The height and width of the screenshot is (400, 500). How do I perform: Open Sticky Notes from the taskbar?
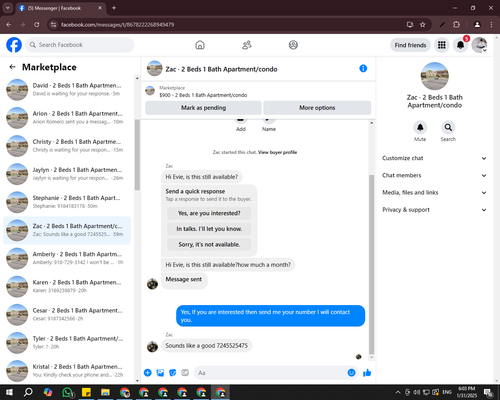[x=86, y=392]
